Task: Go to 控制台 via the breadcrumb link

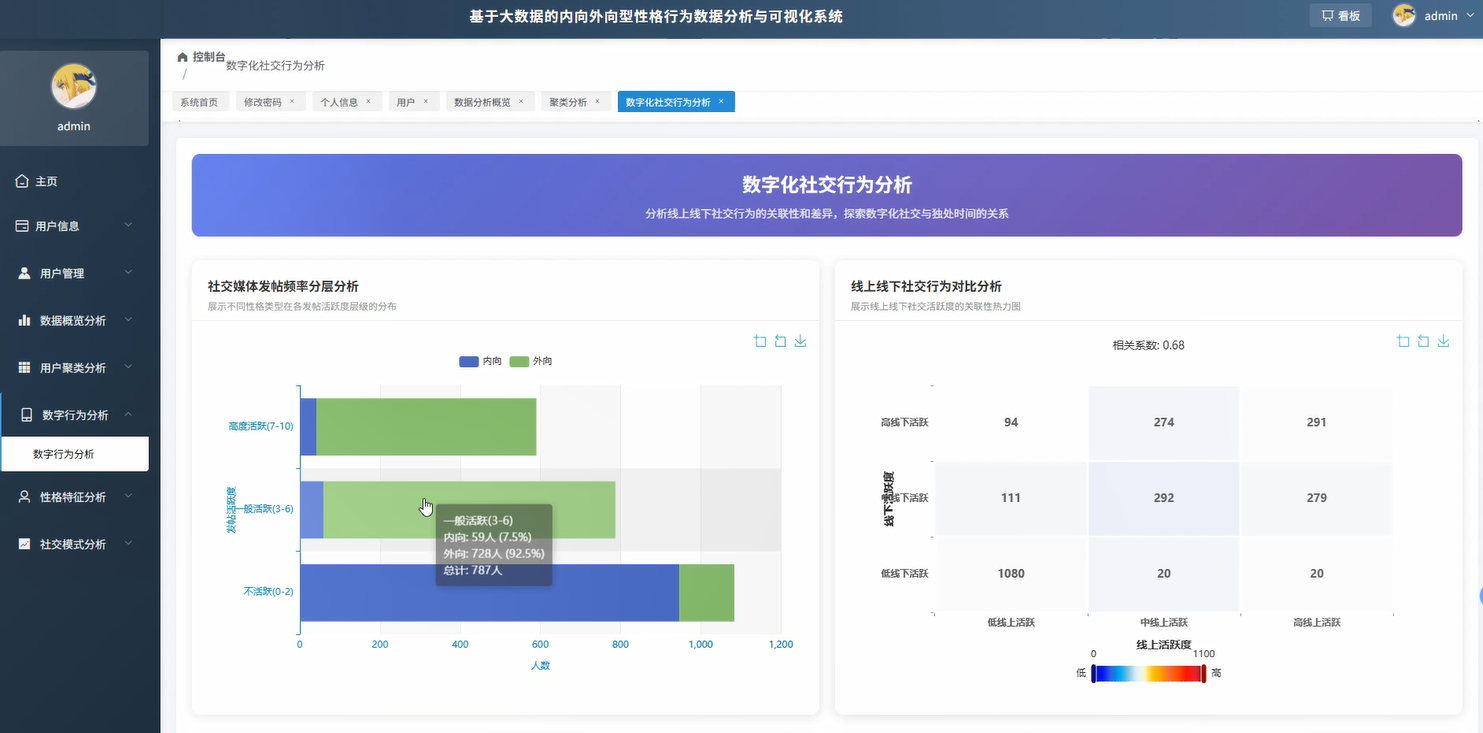Action: point(209,57)
